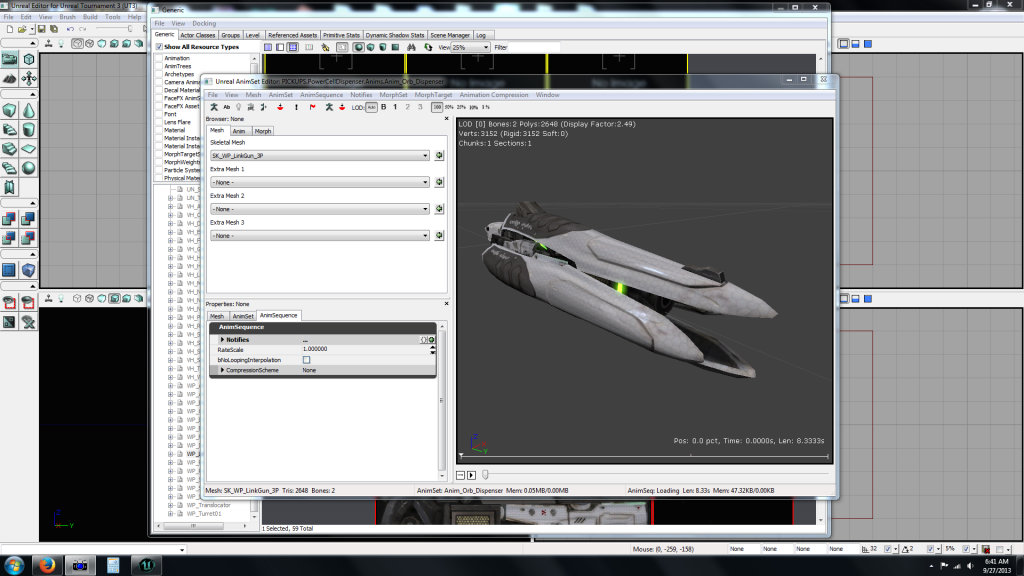The image size is (1024, 576).
Task: Expand the CompressionScheme property row
Action: coord(223,370)
